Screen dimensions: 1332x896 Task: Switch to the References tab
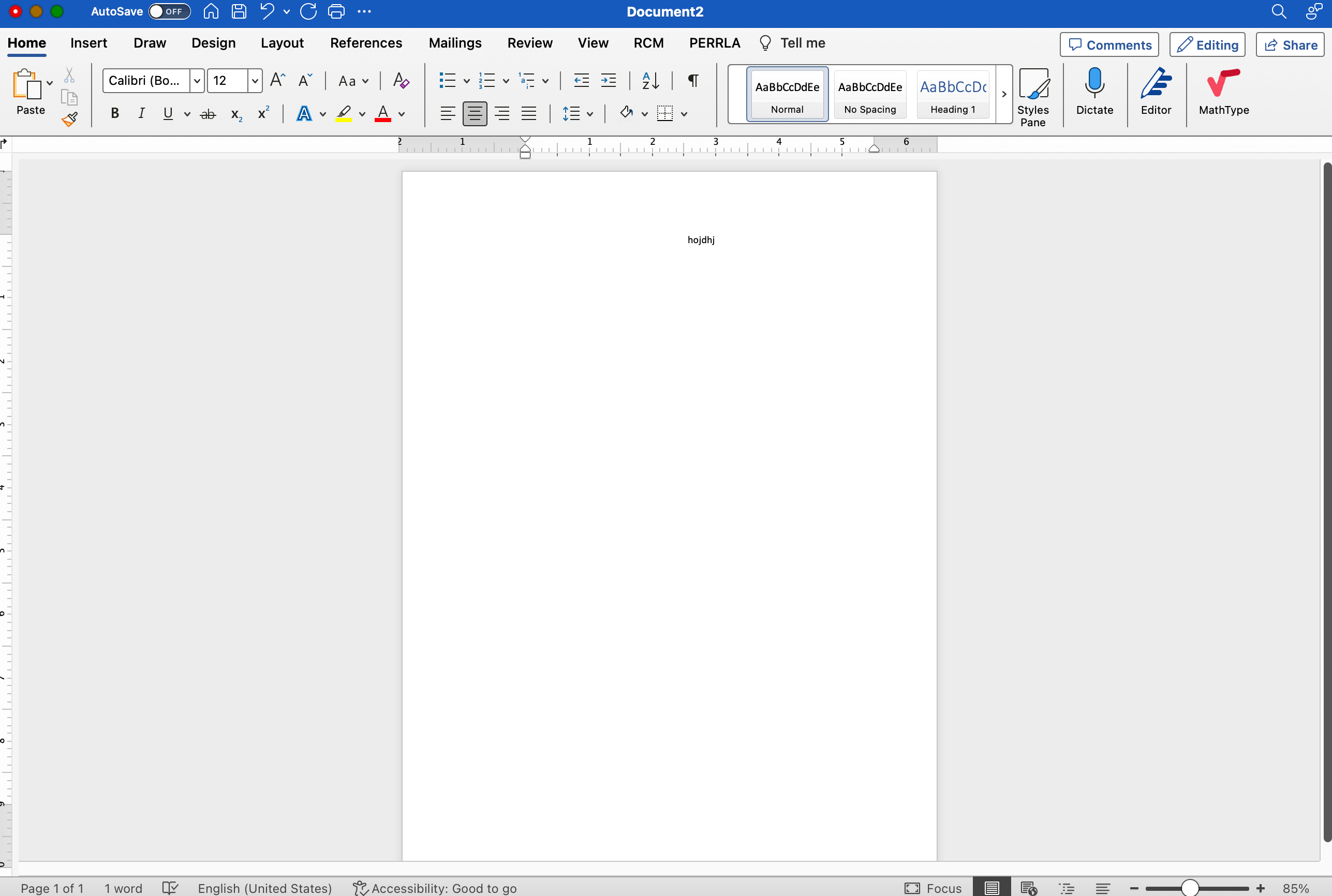366,43
